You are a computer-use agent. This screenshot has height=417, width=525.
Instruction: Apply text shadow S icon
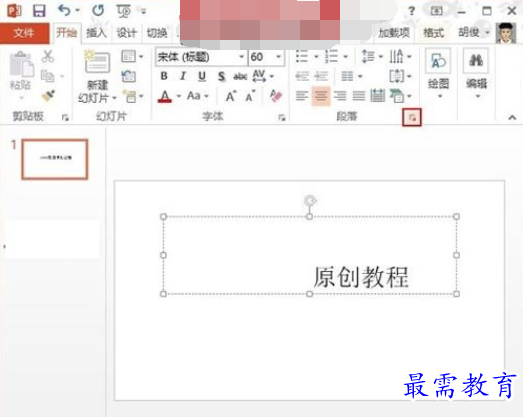coord(221,76)
